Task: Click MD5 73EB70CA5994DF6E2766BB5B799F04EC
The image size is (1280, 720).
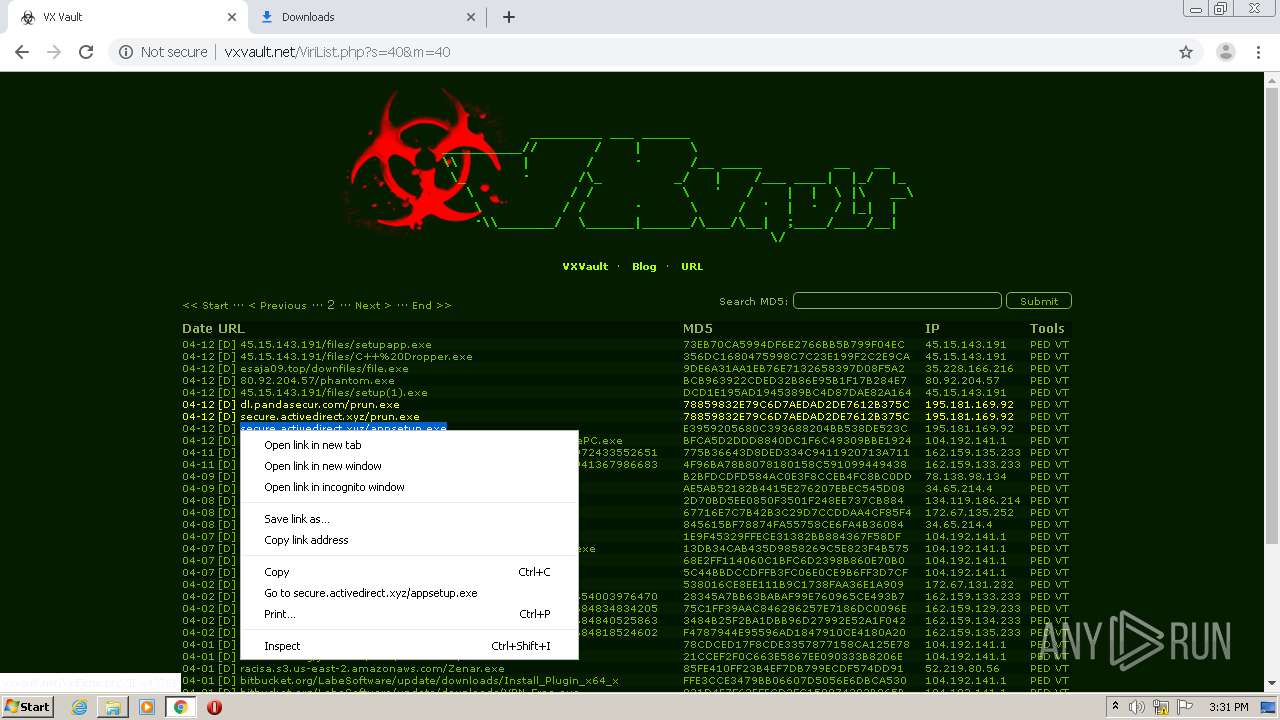Action: coord(794,345)
